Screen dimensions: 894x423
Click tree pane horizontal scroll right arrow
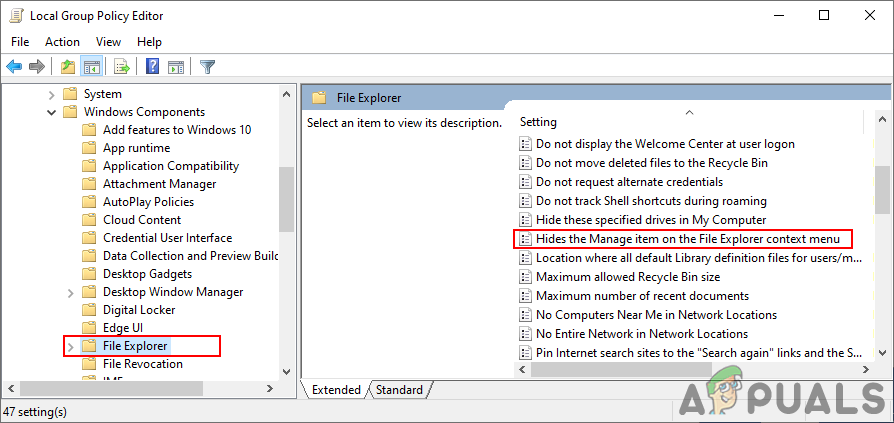click(x=270, y=388)
